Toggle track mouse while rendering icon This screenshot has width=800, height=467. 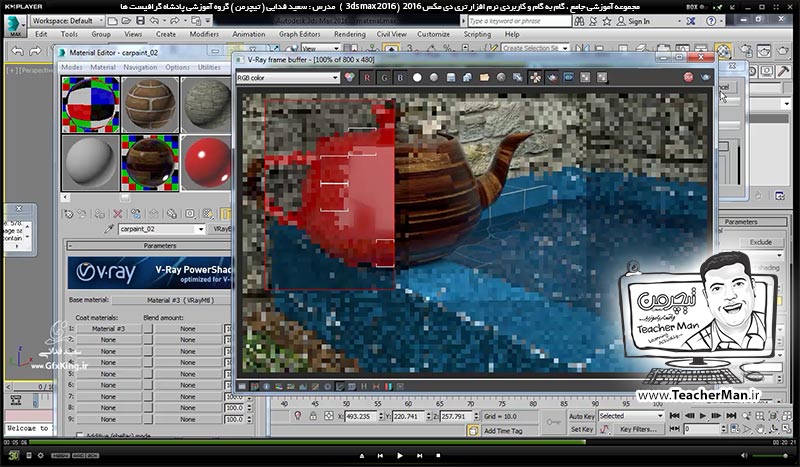535,78
